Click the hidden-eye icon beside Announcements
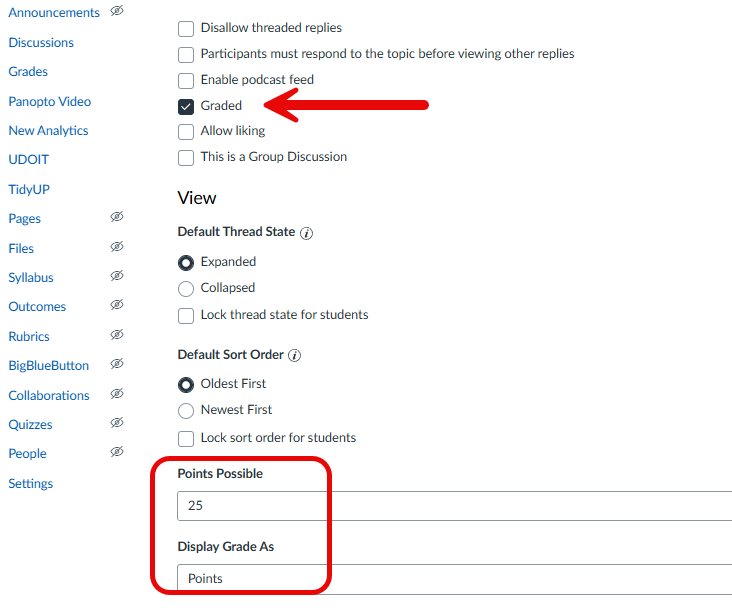This screenshot has width=732, height=612. click(x=117, y=11)
